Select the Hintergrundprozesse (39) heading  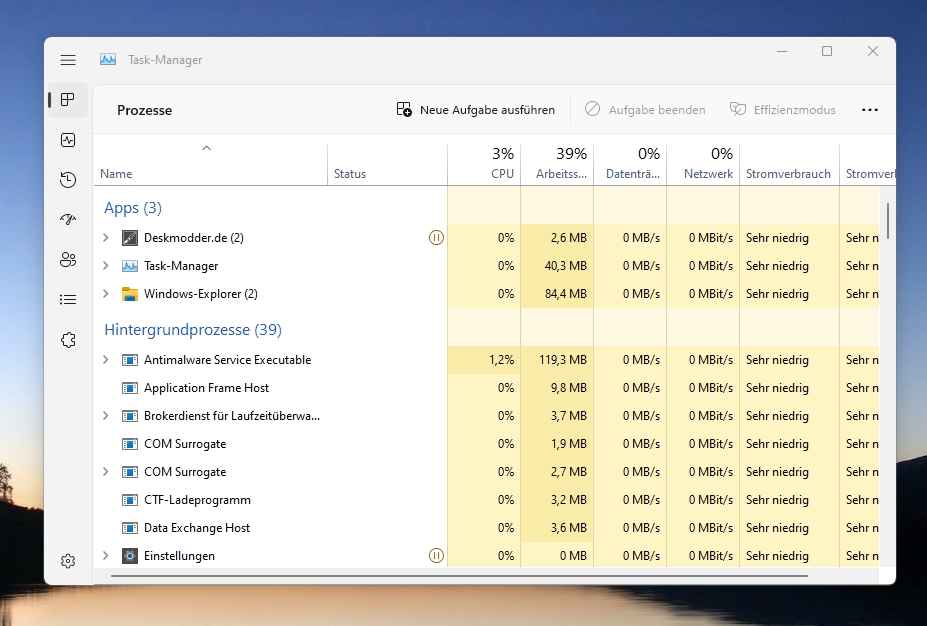coord(193,330)
